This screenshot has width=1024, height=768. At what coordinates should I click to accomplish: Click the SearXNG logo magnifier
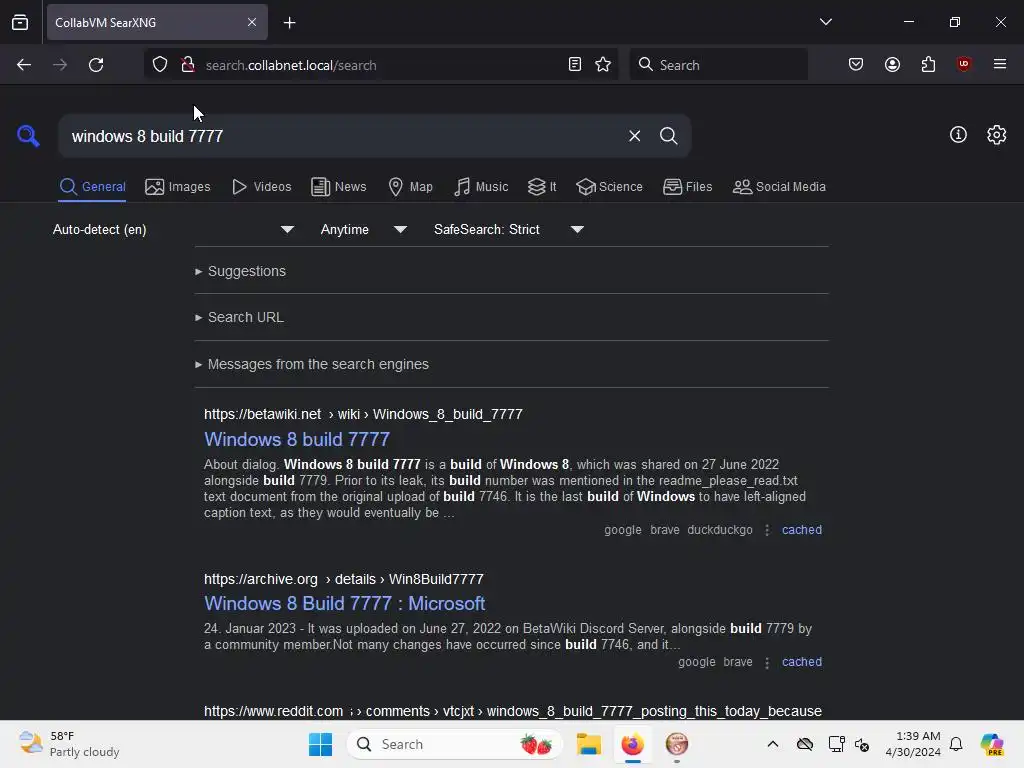28,136
